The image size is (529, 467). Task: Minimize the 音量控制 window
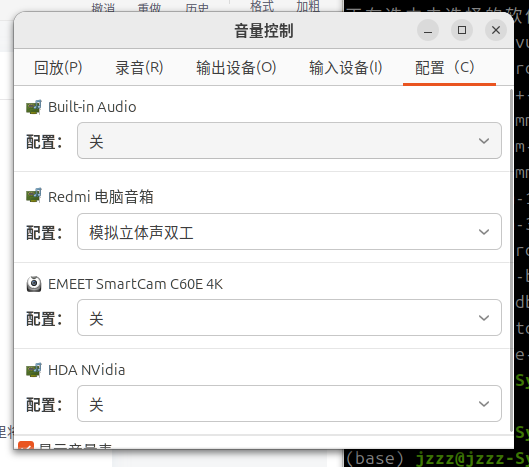tap(428, 30)
